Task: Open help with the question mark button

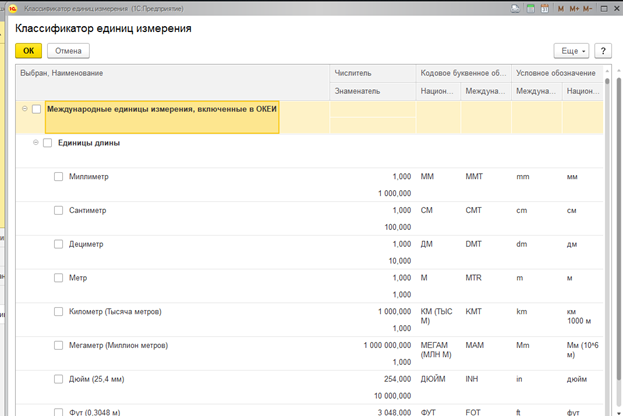Action: [x=603, y=51]
